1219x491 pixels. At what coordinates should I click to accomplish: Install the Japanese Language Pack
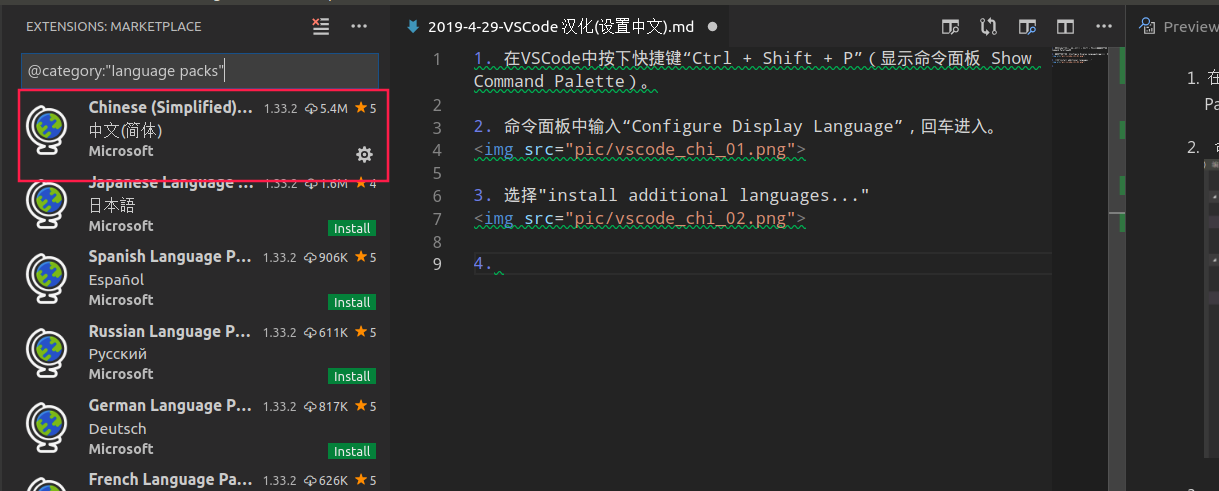click(x=352, y=228)
